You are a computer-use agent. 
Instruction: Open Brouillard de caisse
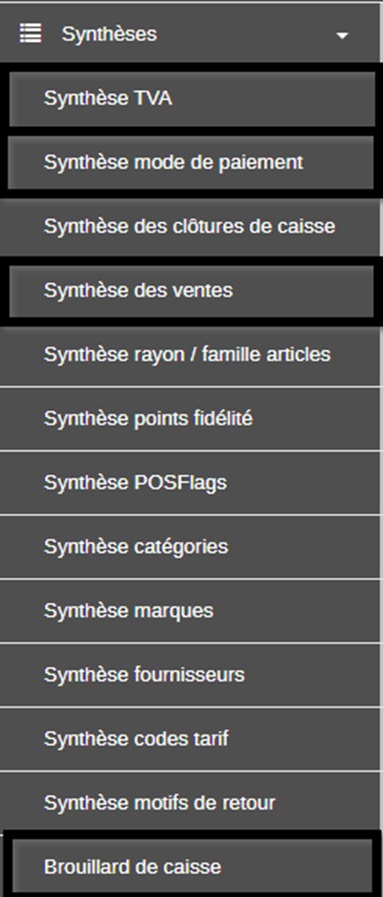pyautogui.click(x=192, y=866)
